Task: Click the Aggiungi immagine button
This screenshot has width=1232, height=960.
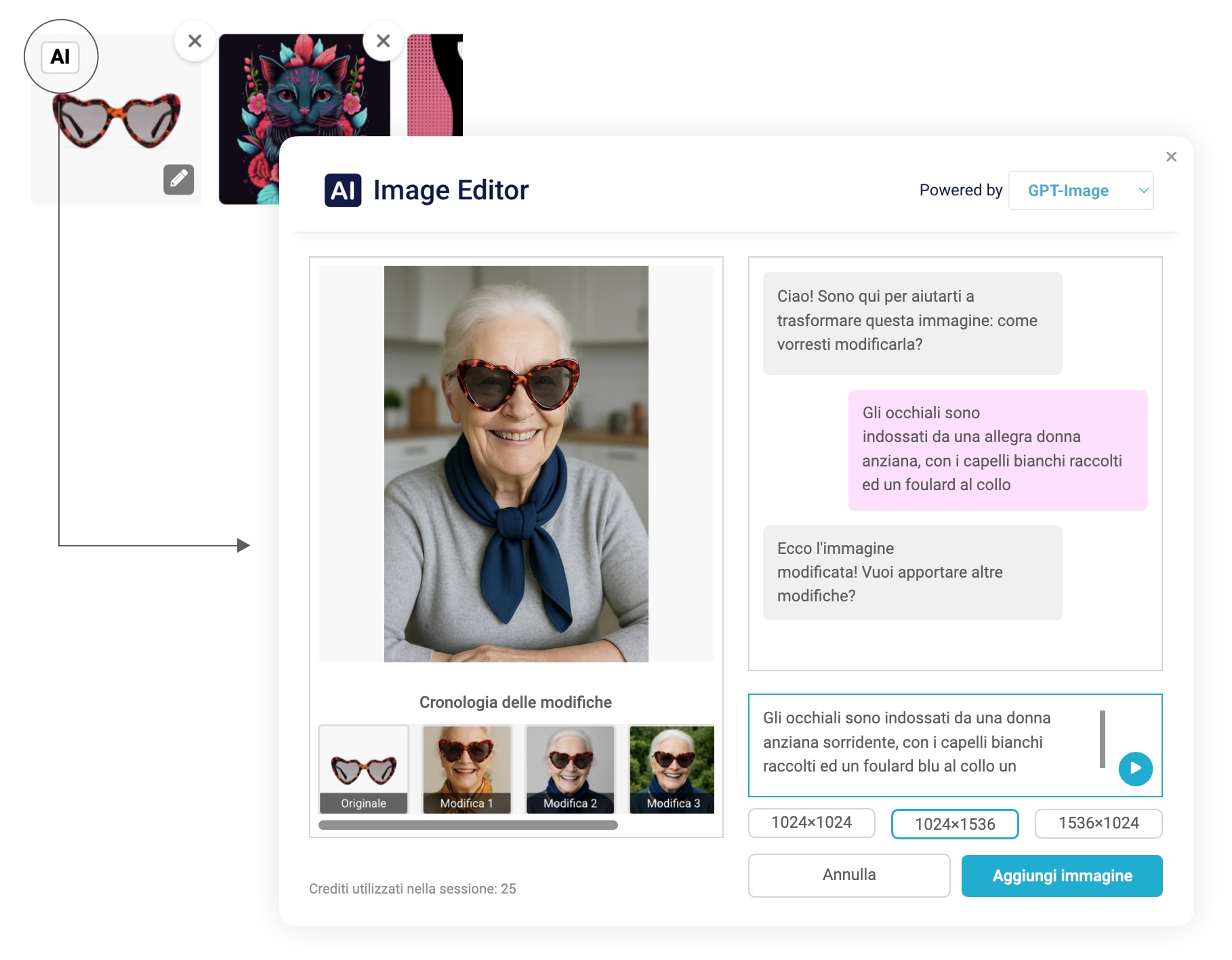Action: click(x=1062, y=876)
